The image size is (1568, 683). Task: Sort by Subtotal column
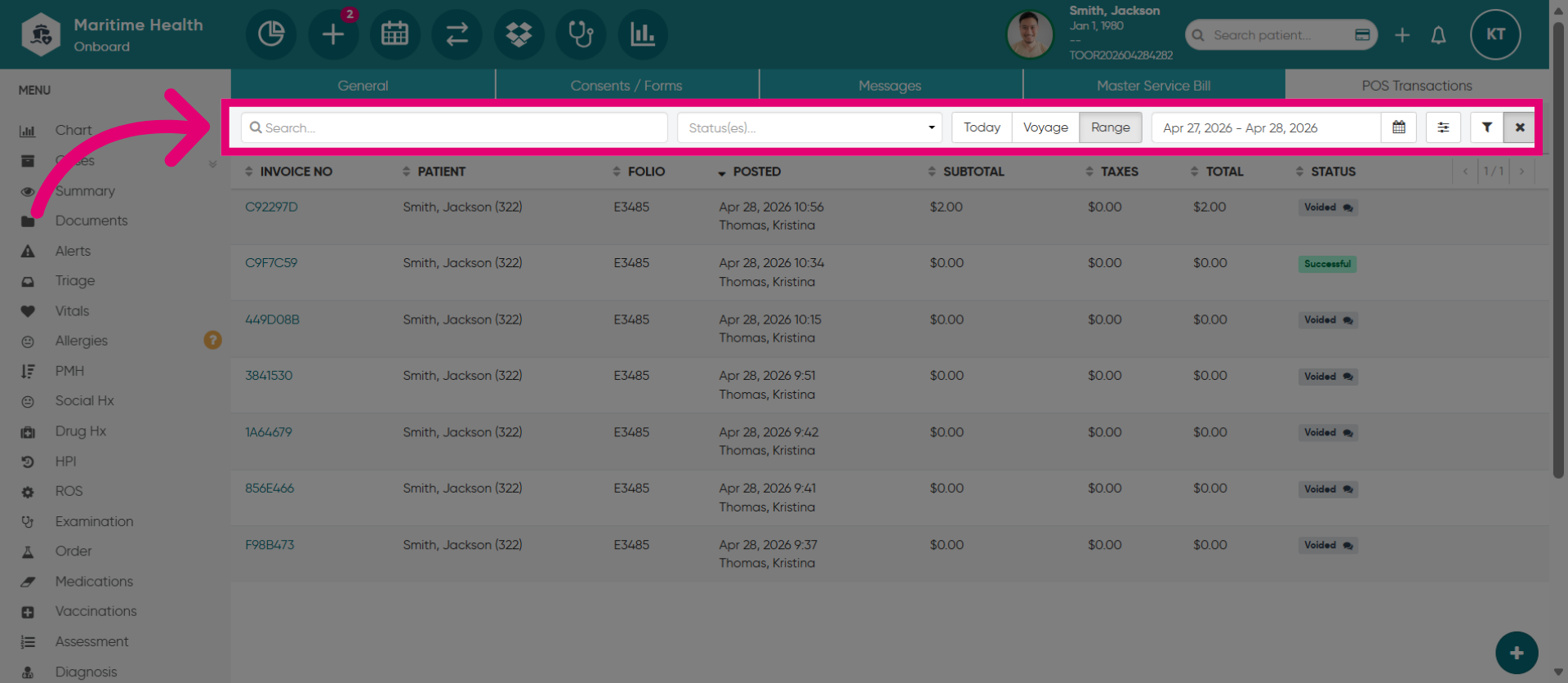coord(966,172)
